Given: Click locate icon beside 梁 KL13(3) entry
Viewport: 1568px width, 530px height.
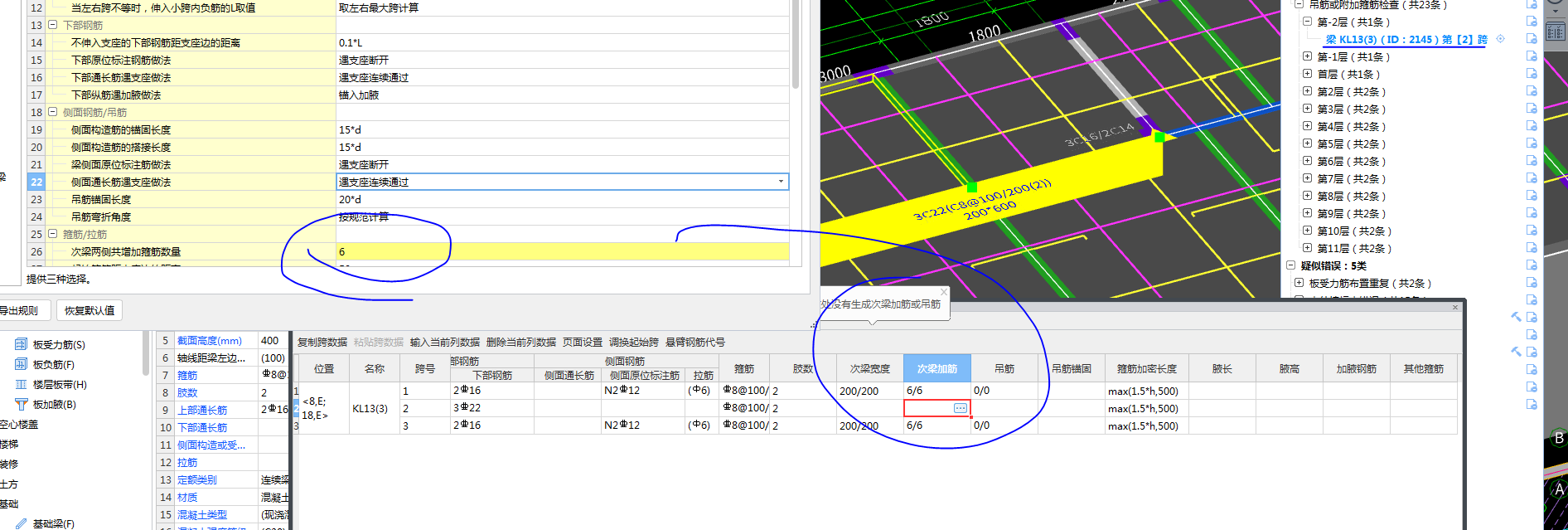Looking at the screenshot, I should (x=1500, y=39).
